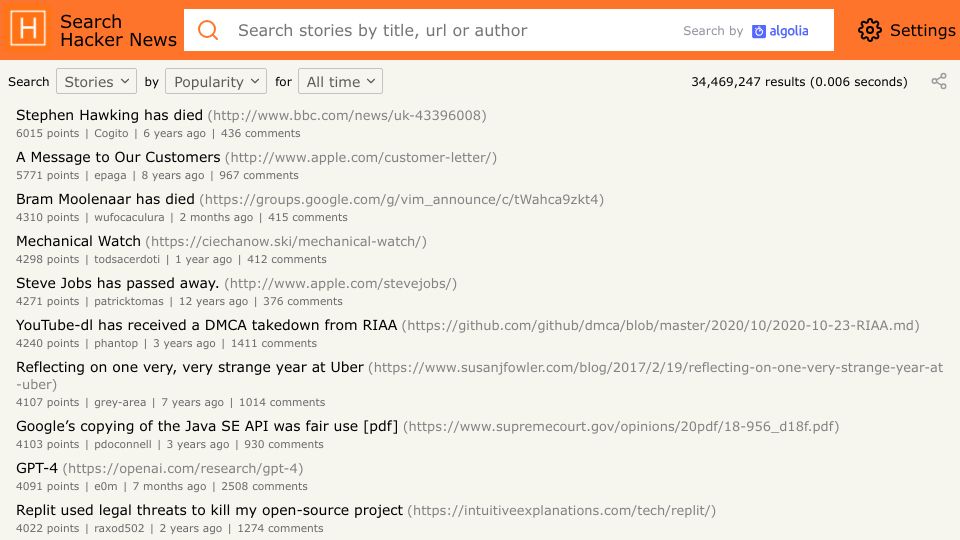Click the Search Hacker News title
The width and height of the screenshot is (960, 540).
point(118,30)
